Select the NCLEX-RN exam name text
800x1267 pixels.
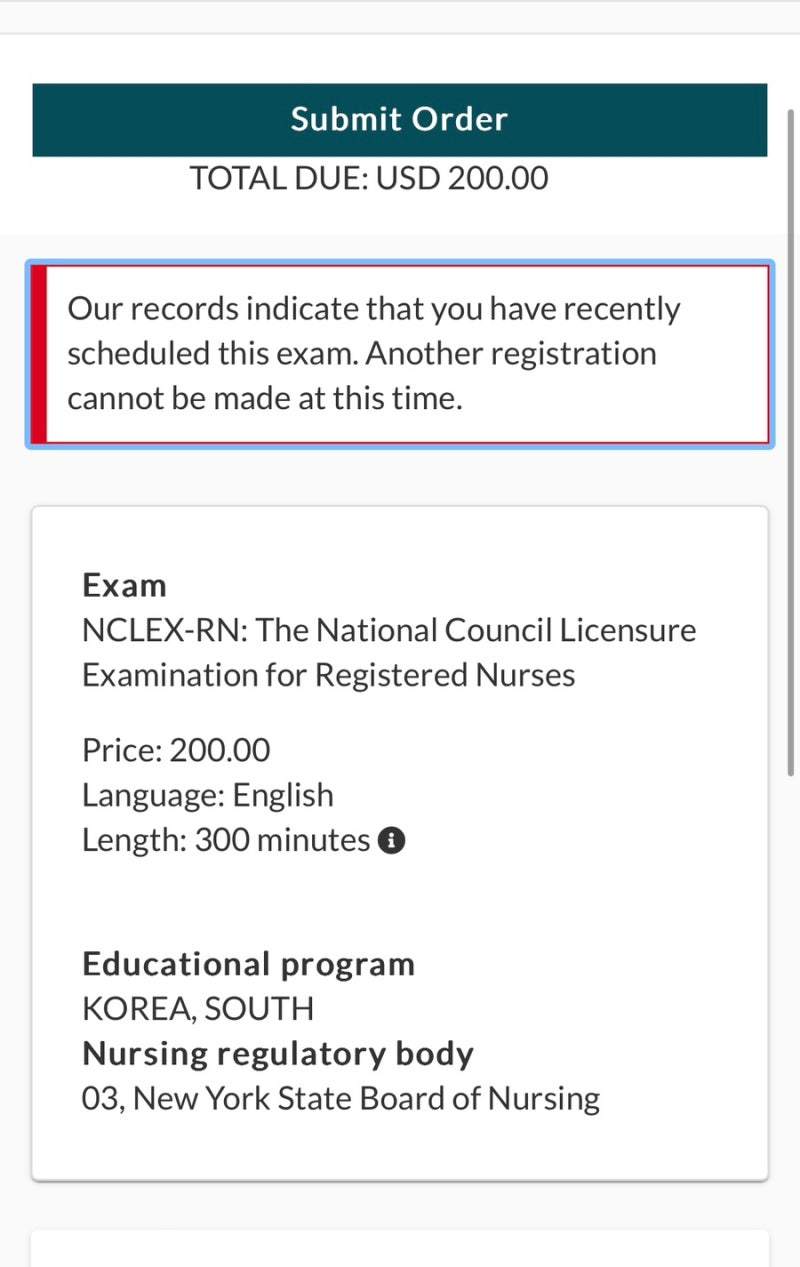click(x=389, y=652)
